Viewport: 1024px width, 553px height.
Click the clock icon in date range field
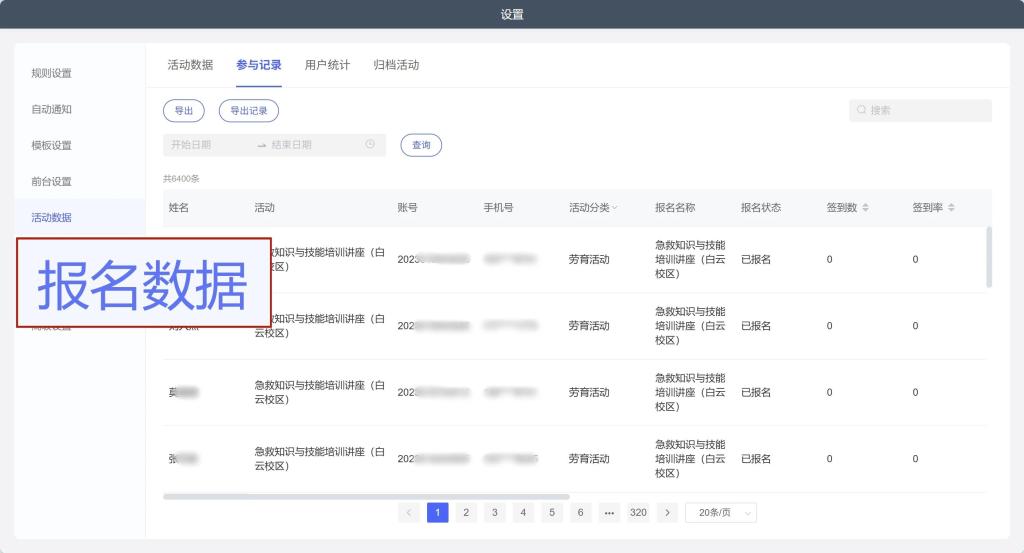[x=370, y=145]
